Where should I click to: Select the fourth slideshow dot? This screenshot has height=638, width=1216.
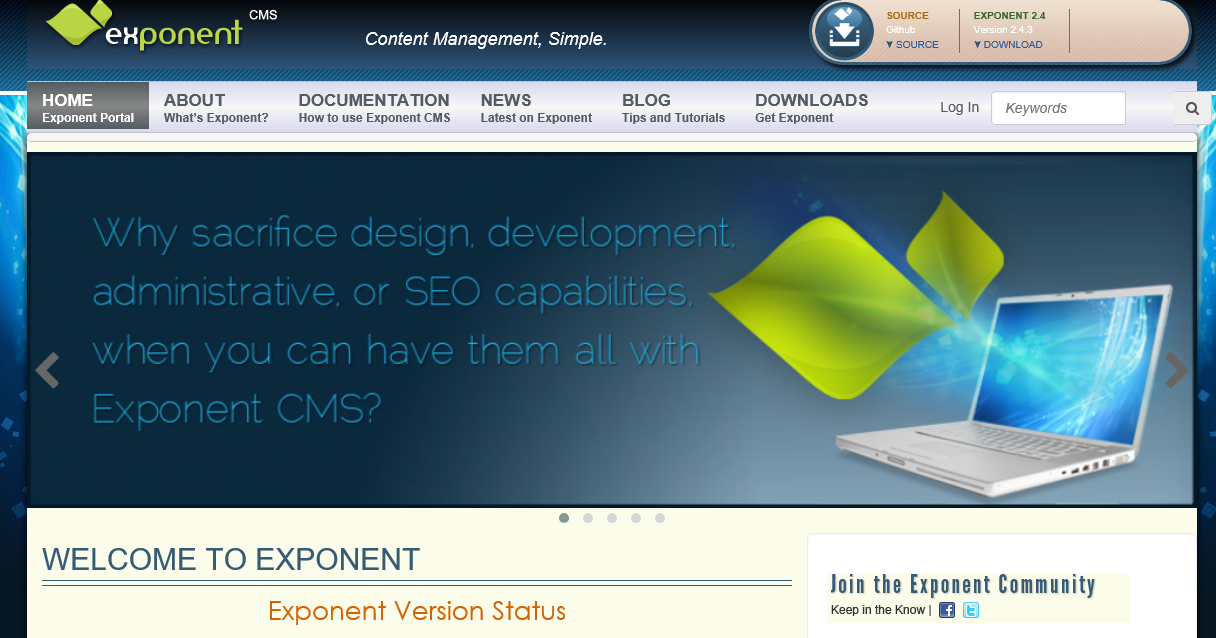636,518
